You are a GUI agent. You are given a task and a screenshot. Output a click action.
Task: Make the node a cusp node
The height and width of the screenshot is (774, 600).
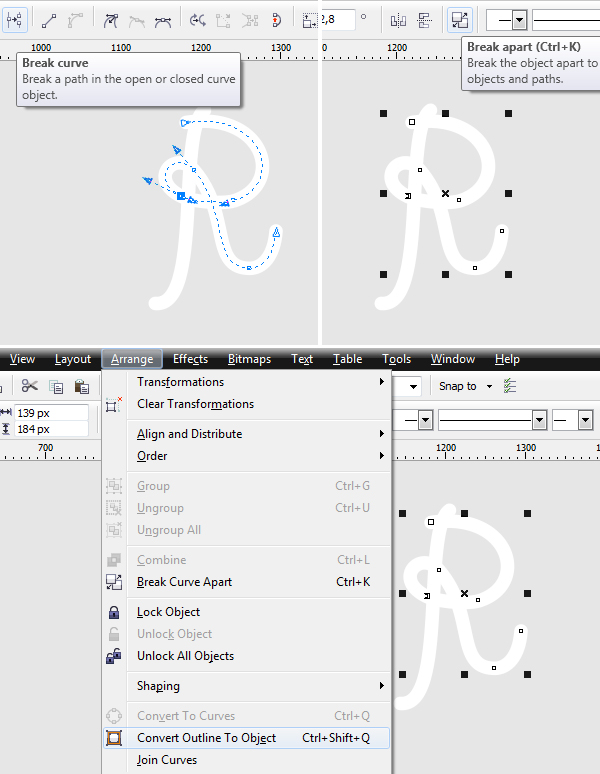tap(111, 21)
